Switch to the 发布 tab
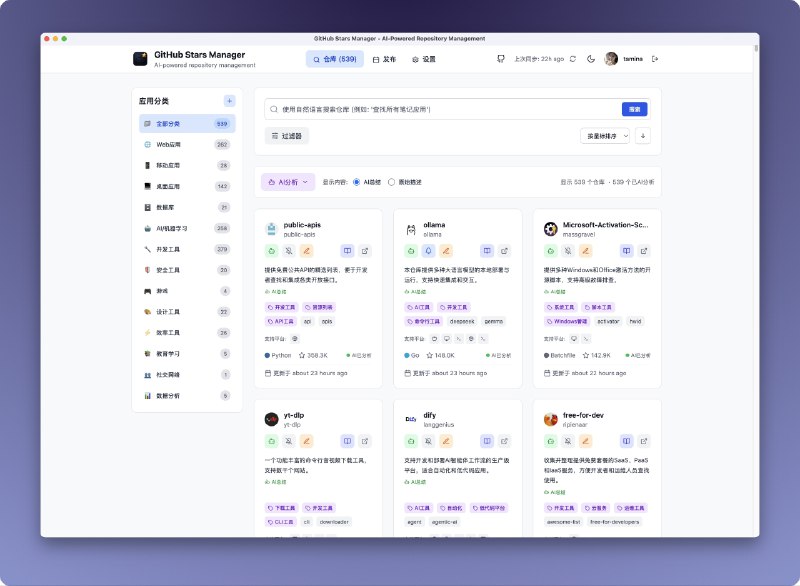The image size is (800, 586). [x=387, y=59]
